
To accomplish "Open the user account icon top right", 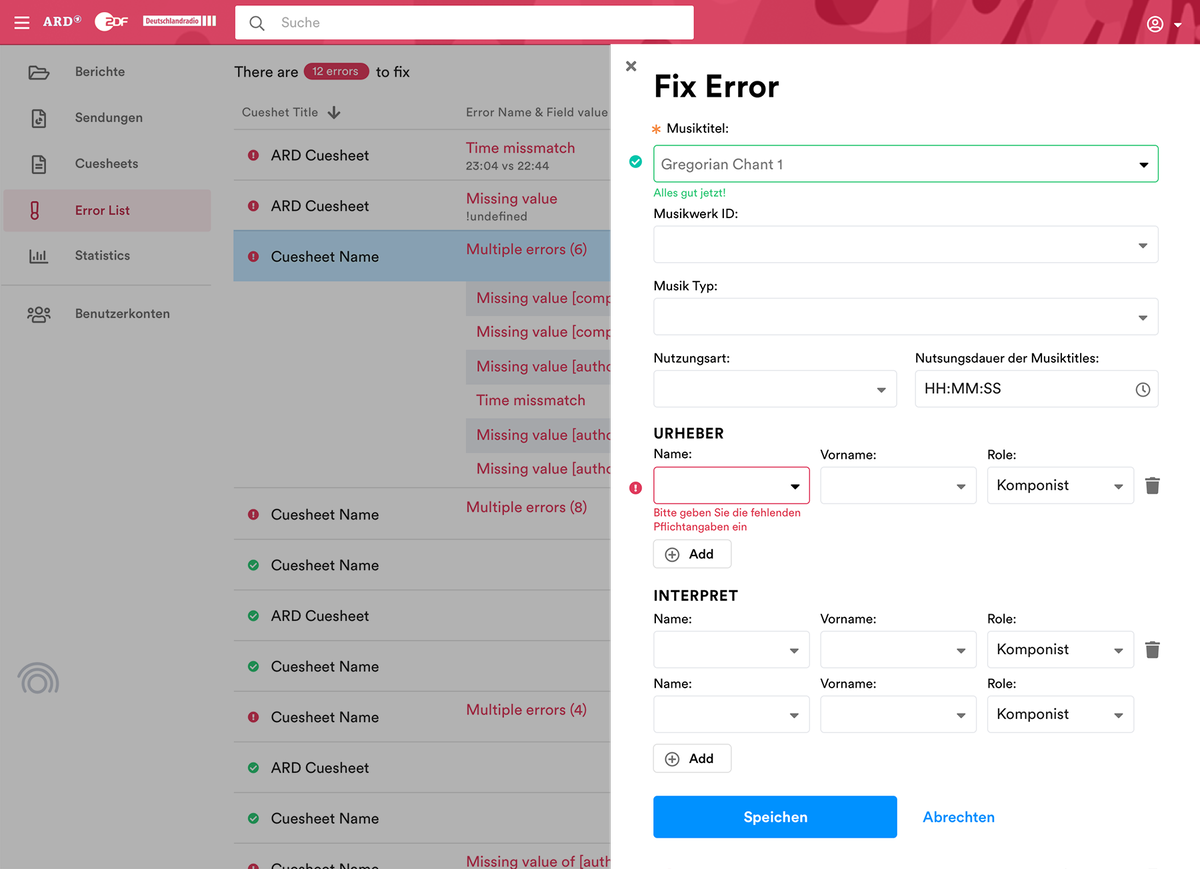I will (1154, 23).
